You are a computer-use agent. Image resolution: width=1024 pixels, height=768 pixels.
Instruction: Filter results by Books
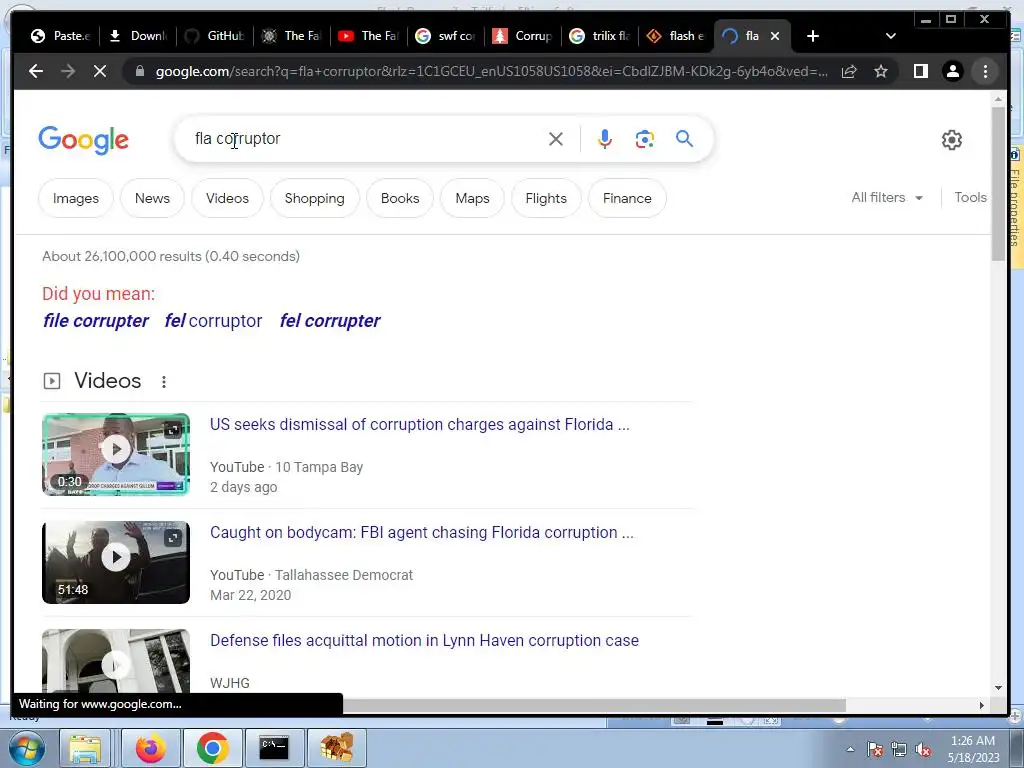click(400, 199)
